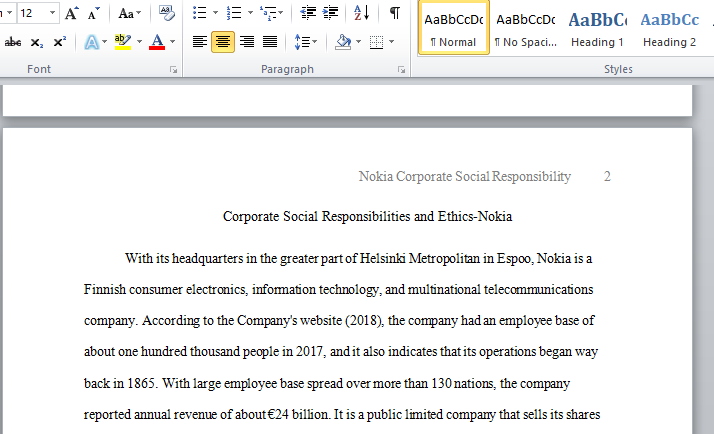The height and width of the screenshot is (434, 714).
Task: Justify paragraph text
Action: pyautogui.click(x=270, y=42)
